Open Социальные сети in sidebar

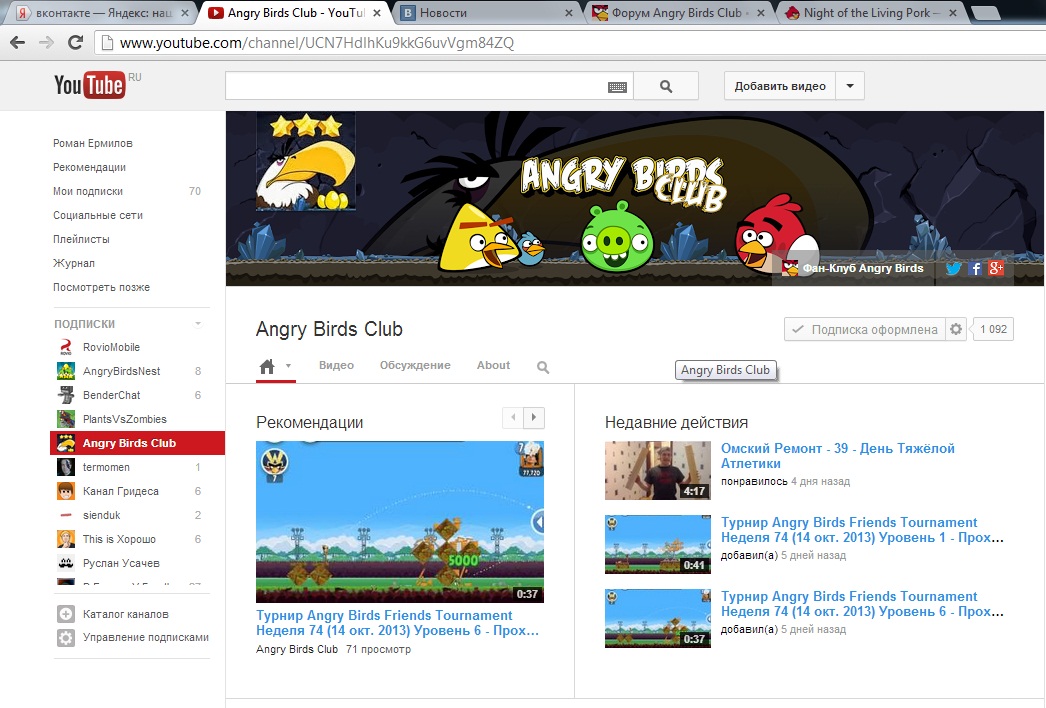point(98,216)
